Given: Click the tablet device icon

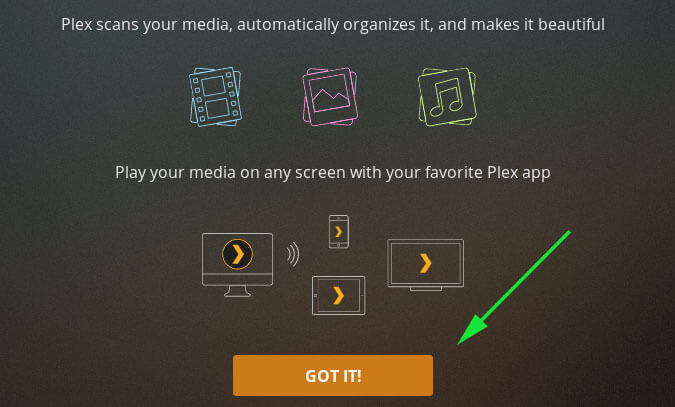Looking at the screenshot, I should (338, 295).
